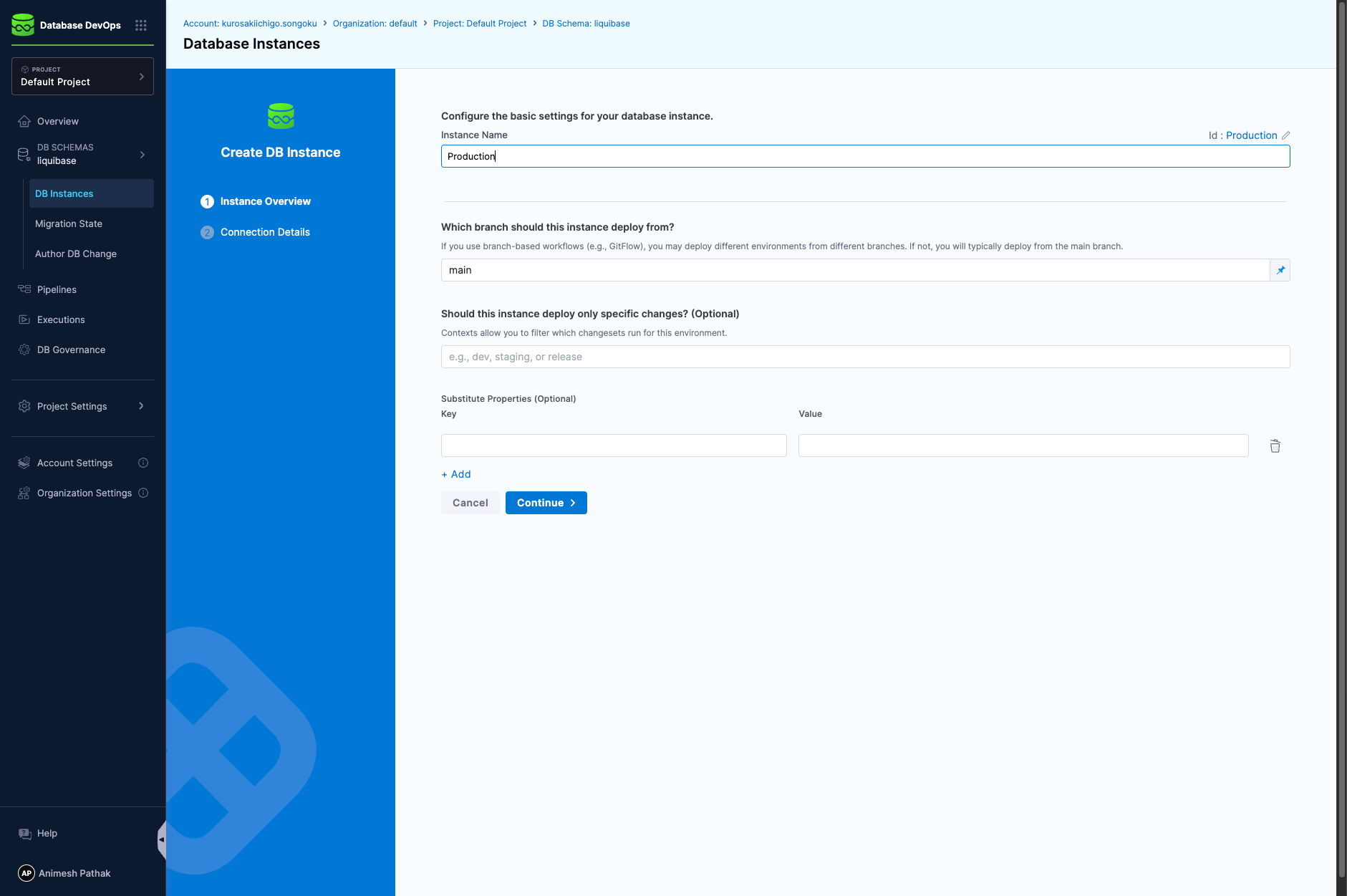Expand Project Settings submenu
The image size is (1347, 896).
[x=141, y=406]
